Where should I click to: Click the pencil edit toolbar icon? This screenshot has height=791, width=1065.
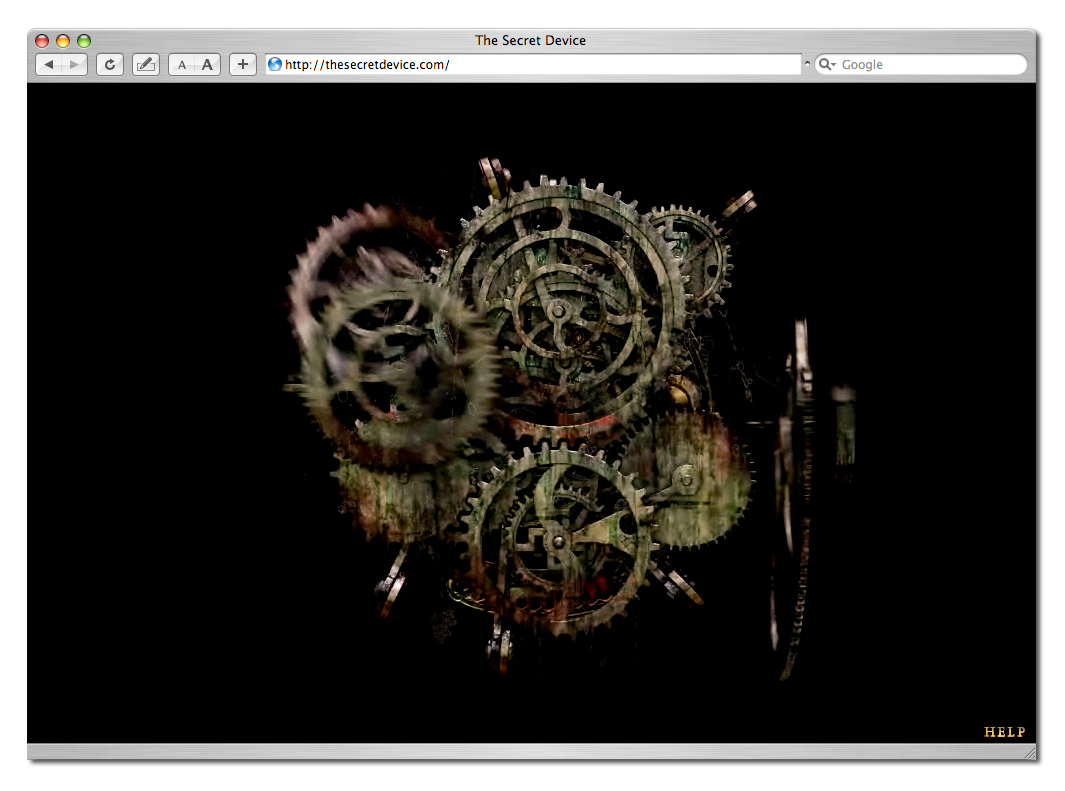[146, 65]
